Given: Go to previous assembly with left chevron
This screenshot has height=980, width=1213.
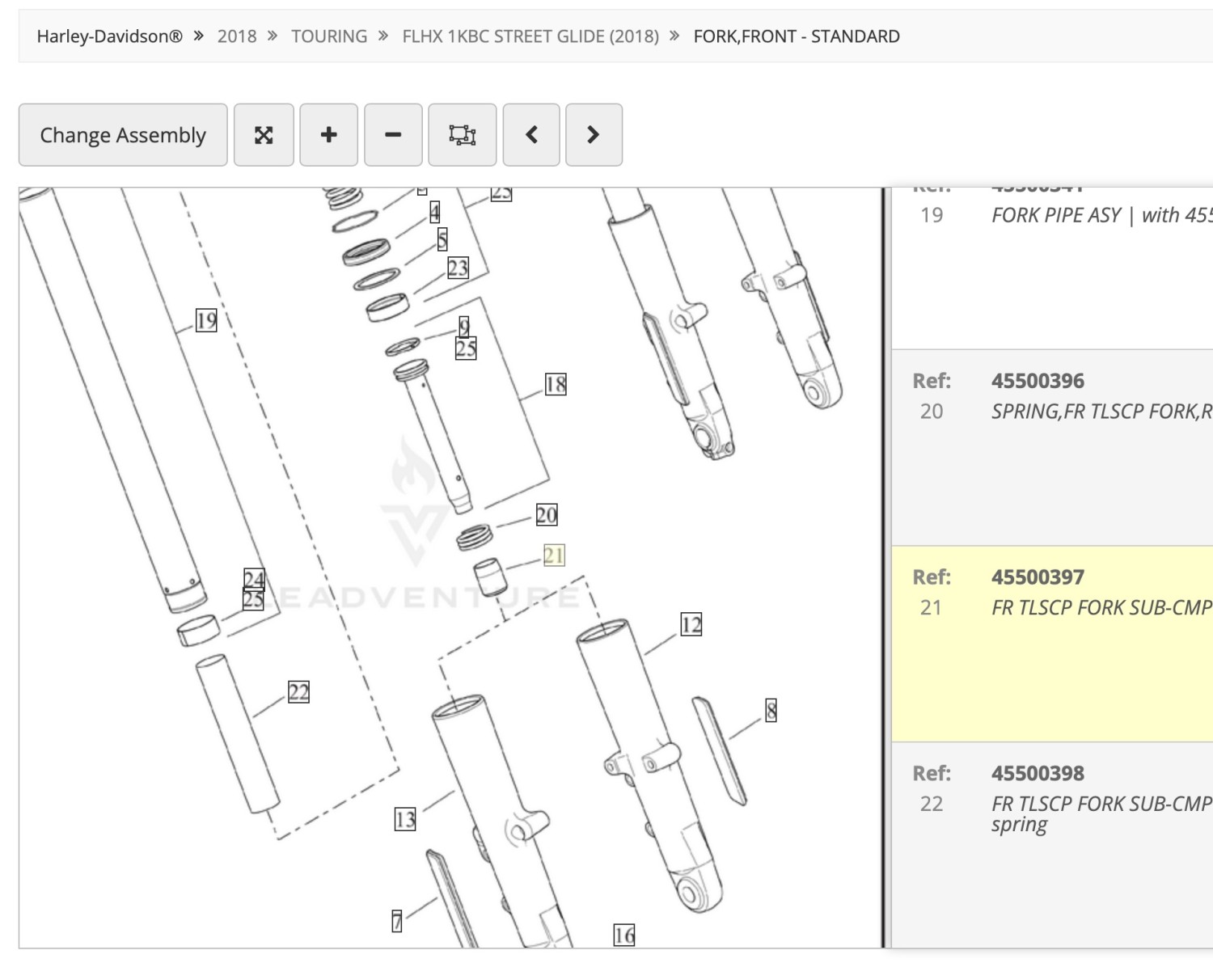Looking at the screenshot, I should (x=531, y=135).
